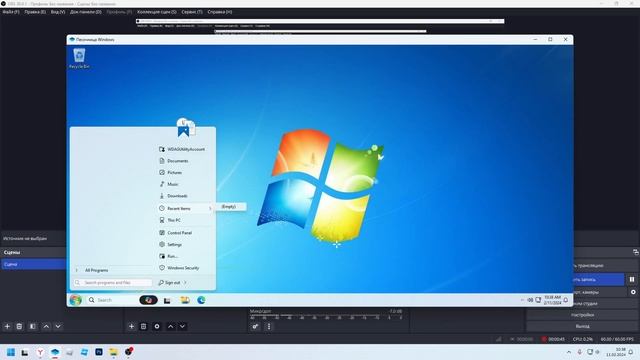The width and height of the screenshot is (640, 360).
Task: Start the virtual camera button in OBS controls
Action: [600, 292]
